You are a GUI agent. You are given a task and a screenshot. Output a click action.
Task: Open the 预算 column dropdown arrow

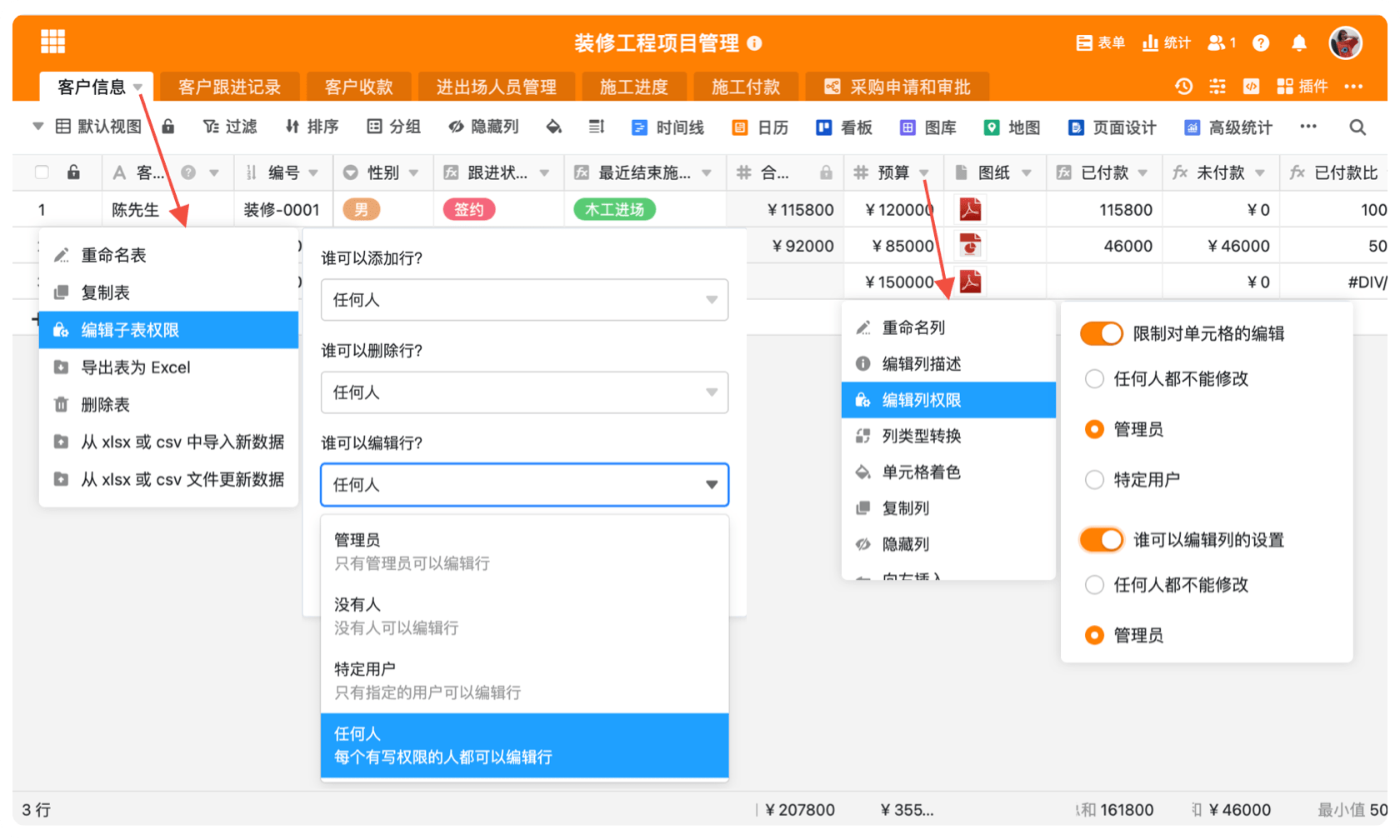pos(924,173)
